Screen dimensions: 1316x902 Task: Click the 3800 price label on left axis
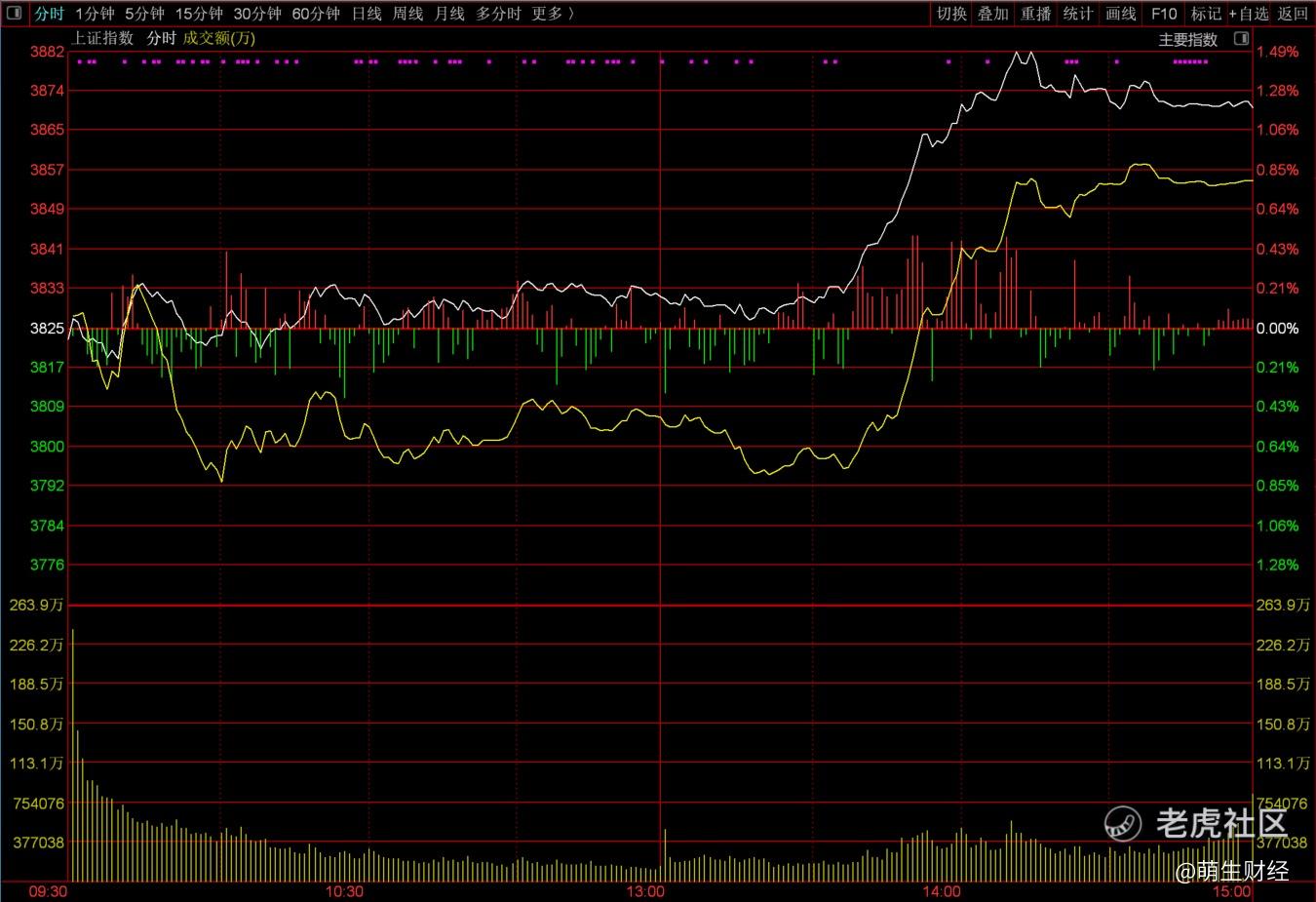47,447
